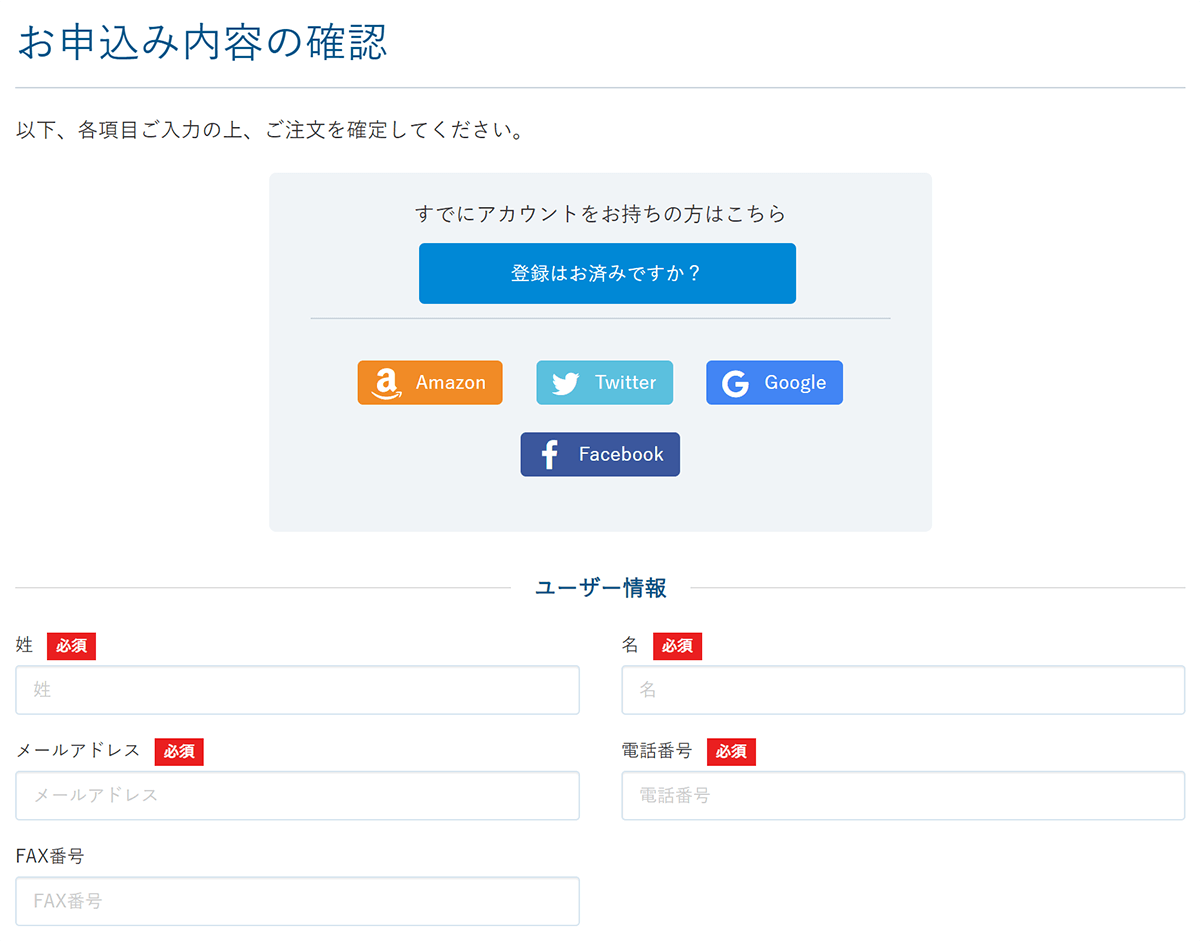This screenshot has height=942, width=1200.
Task: Click the ユーザー情報 section title
Action: coord(601,588)
